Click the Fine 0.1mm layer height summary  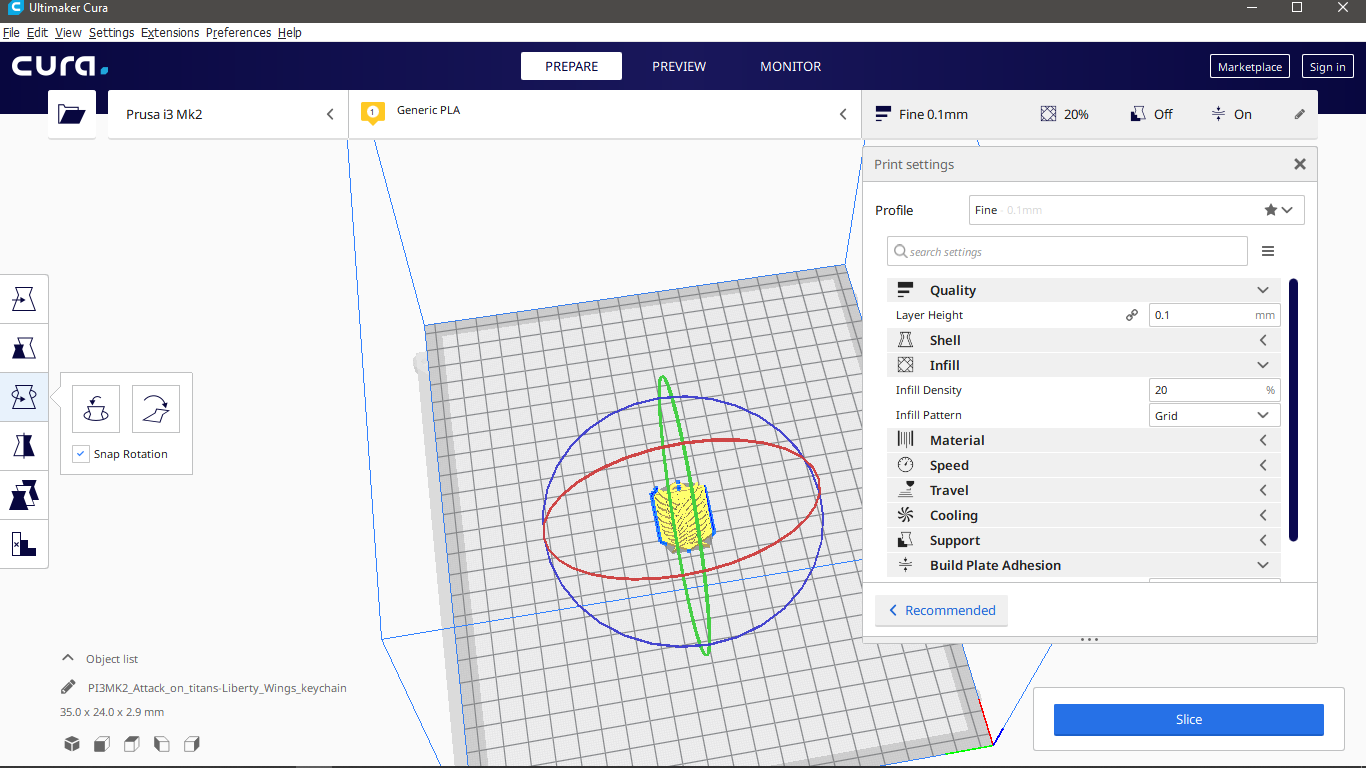tap(922, 114)
